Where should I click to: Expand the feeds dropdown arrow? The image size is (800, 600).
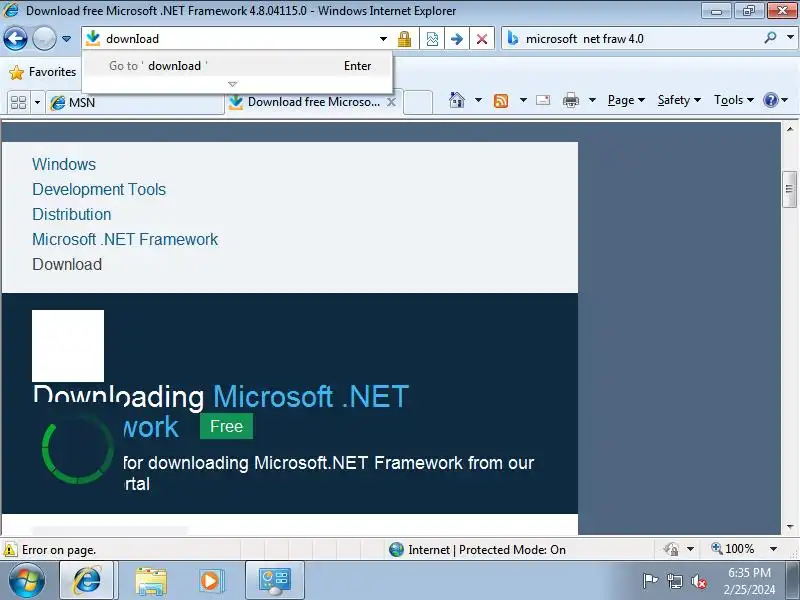coord(523,100)
